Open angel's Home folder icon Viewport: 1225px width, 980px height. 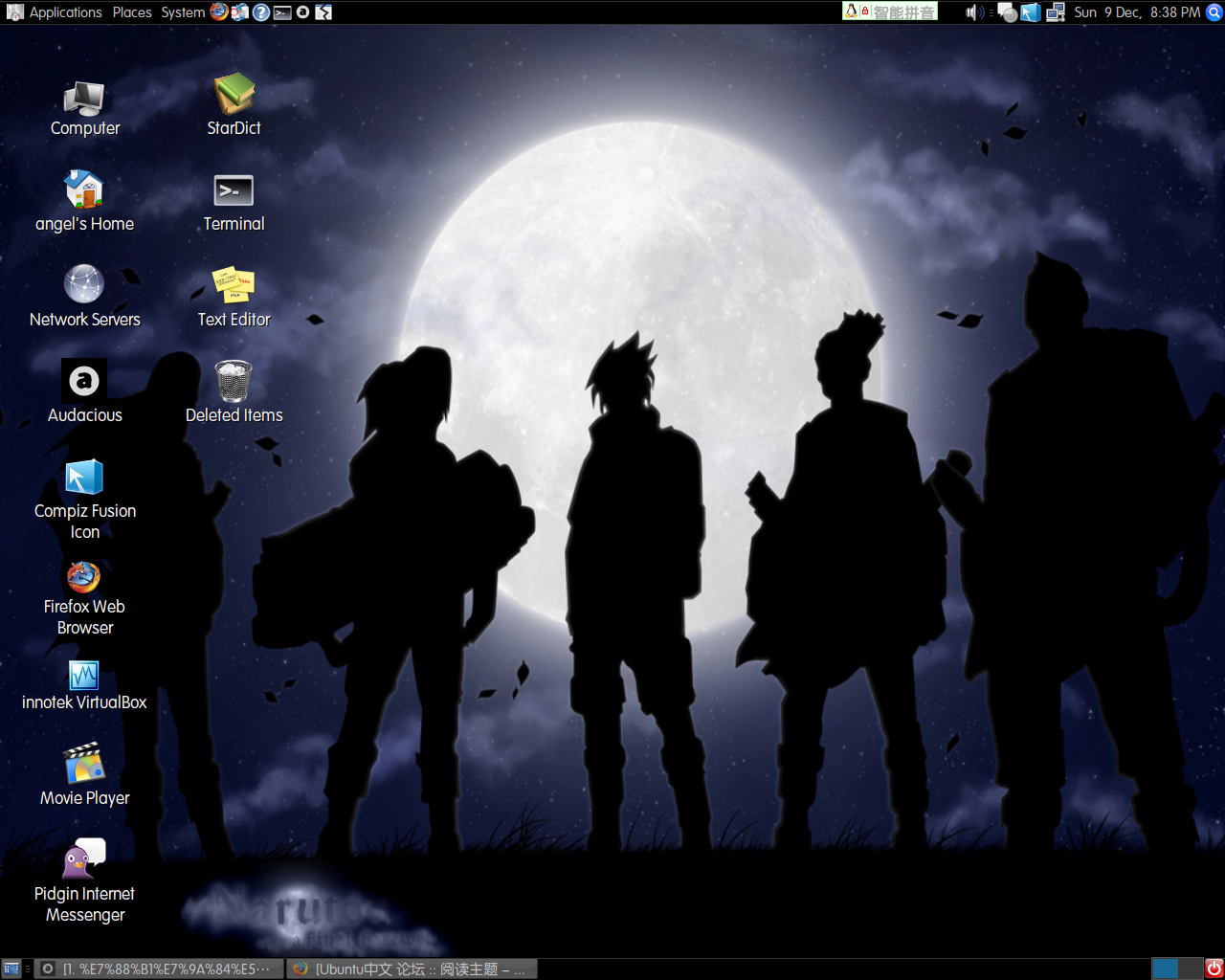tap(84, 201)
